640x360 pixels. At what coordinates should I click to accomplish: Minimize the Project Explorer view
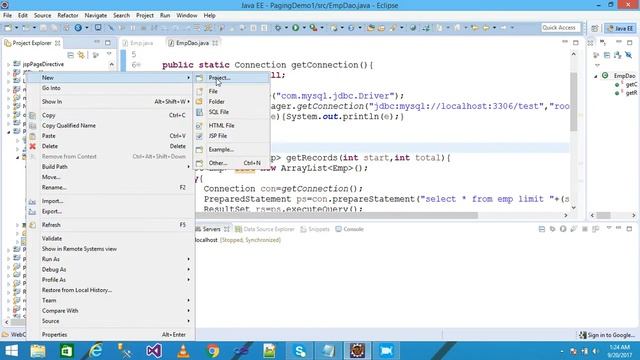pyautogui.click(x=97, y=42)
